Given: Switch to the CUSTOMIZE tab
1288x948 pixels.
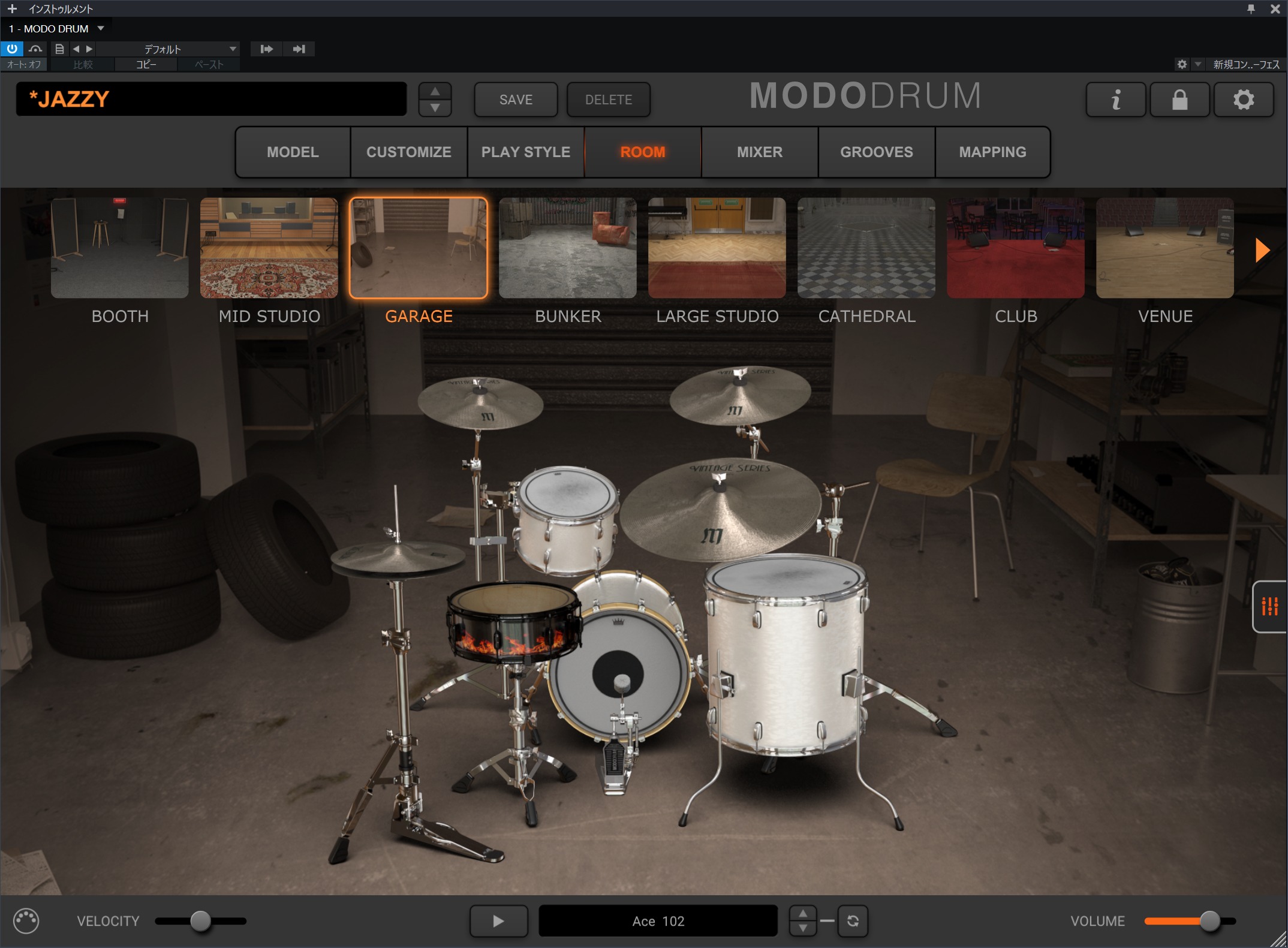Looking at the screenshot, I should [409, 152].
